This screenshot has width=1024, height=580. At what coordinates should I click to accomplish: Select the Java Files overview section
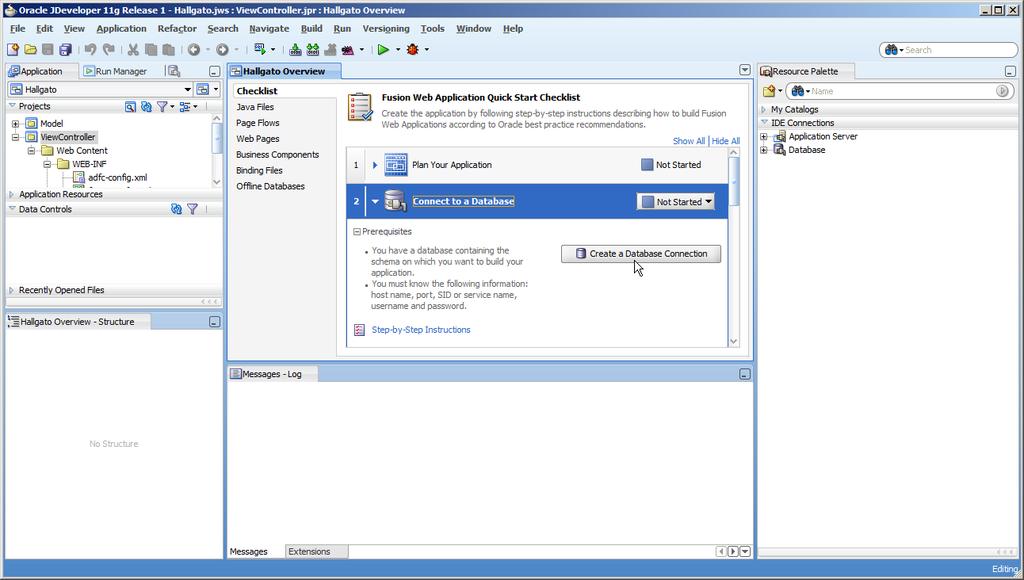(255, 107)
